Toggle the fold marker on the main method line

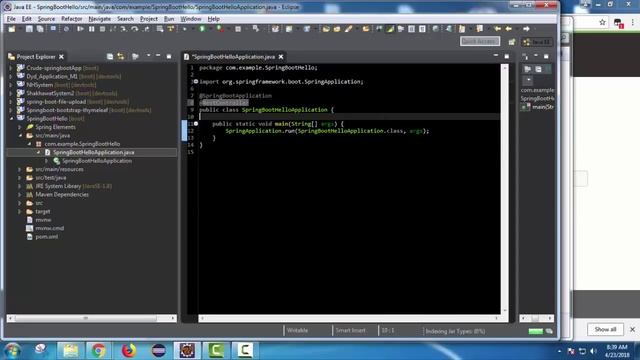[x=196, y=124]
